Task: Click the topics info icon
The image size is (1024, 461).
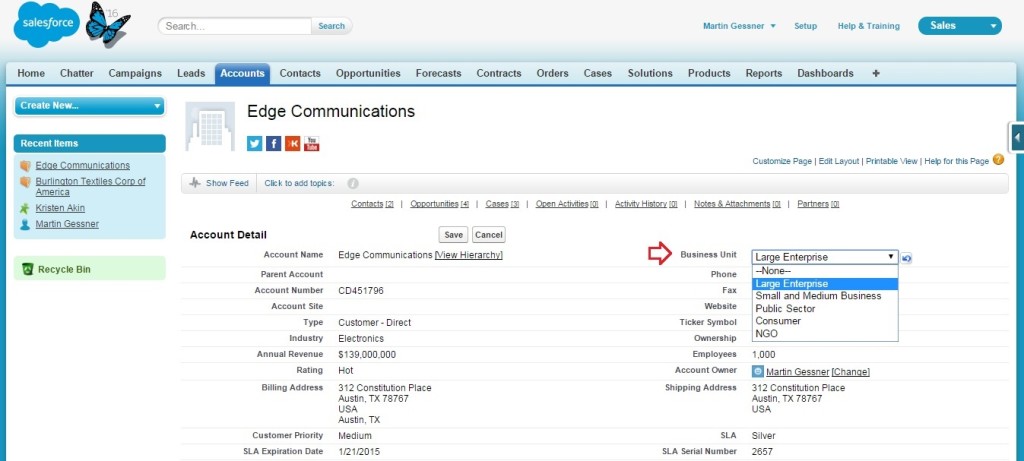Action: [x=353, y=184]
